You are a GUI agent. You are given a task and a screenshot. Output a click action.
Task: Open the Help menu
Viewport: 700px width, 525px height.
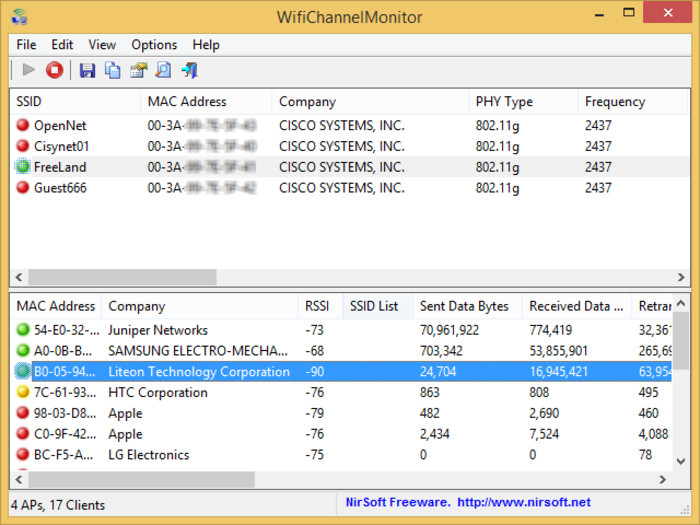coord(206,45)
